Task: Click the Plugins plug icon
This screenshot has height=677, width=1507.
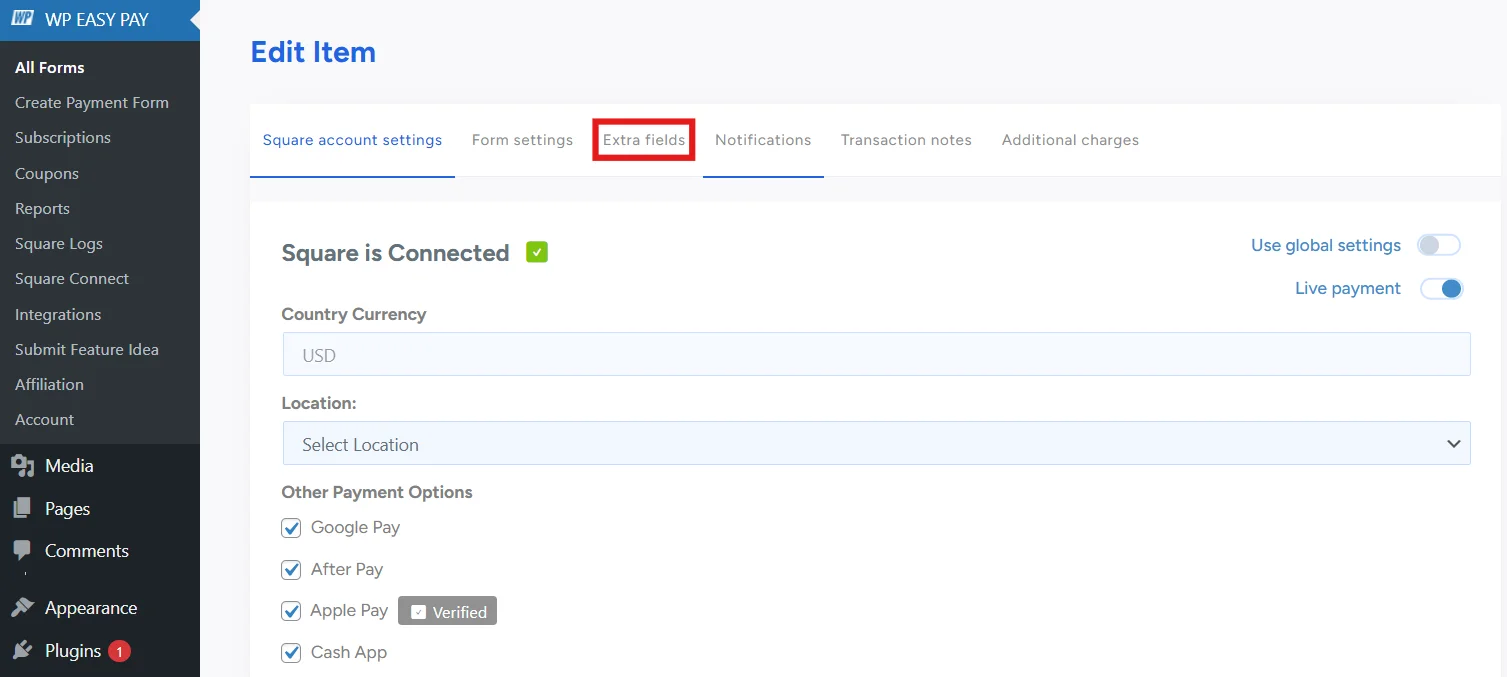Action: (x=22, y=651)
